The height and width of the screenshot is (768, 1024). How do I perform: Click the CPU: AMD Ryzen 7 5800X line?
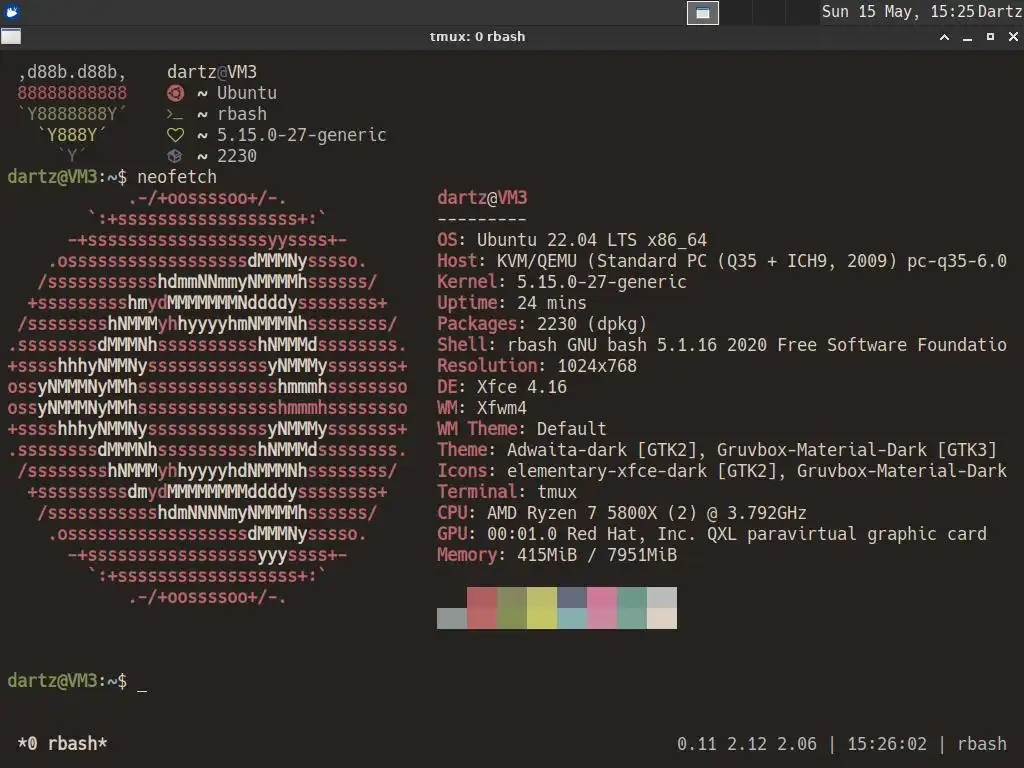click(622, 513)
